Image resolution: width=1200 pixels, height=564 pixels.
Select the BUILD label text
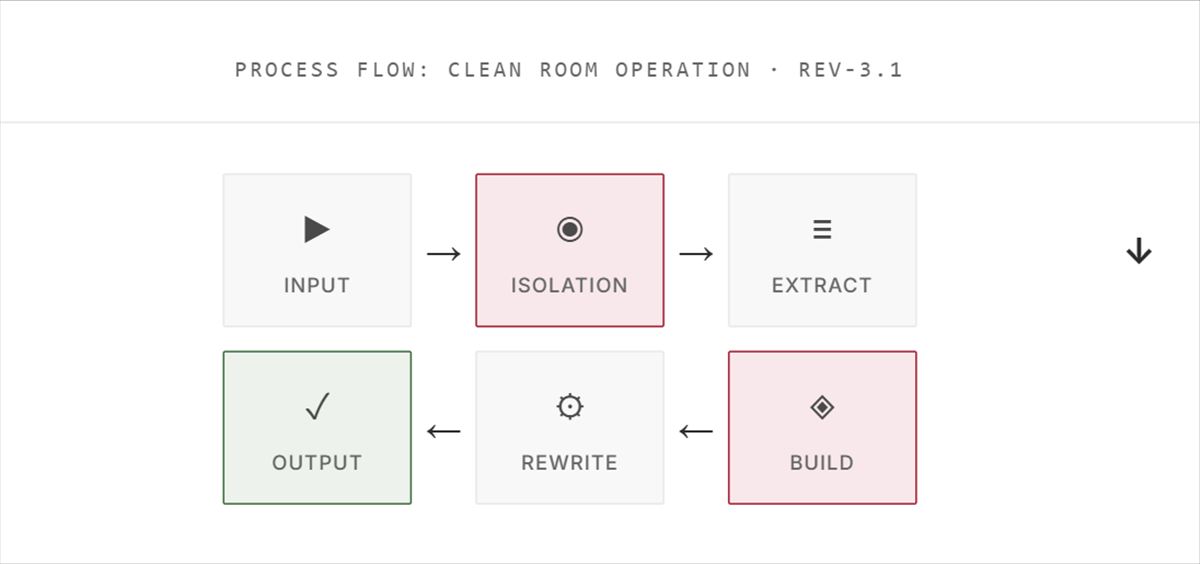(x=822, y=463)
